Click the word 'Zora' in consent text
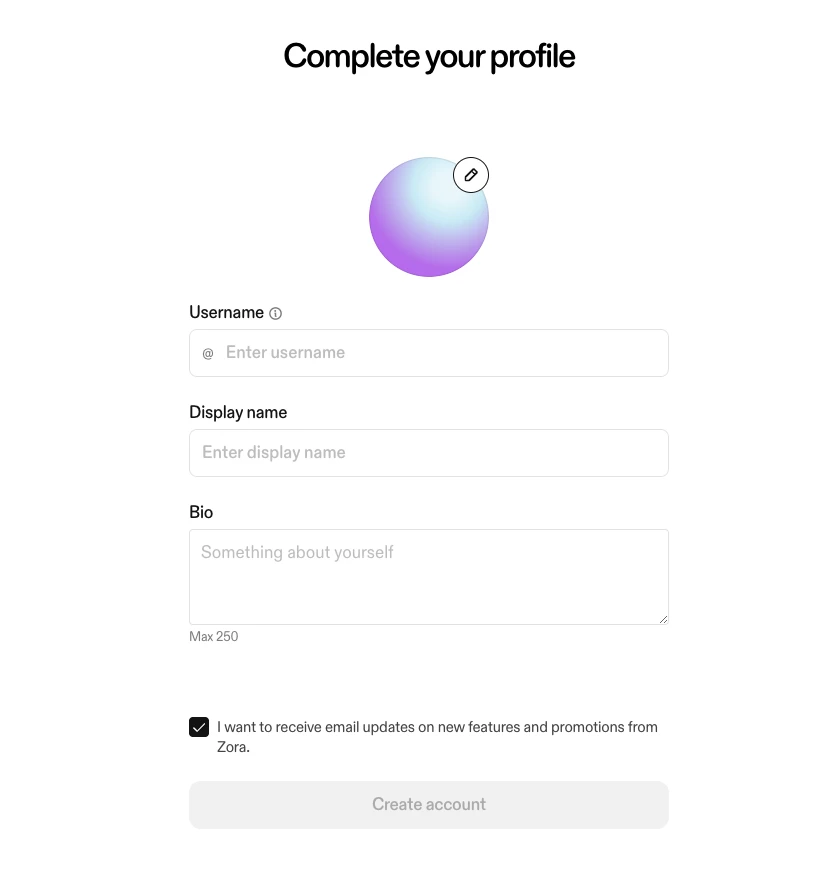838x873 pixels. (231, 747)
